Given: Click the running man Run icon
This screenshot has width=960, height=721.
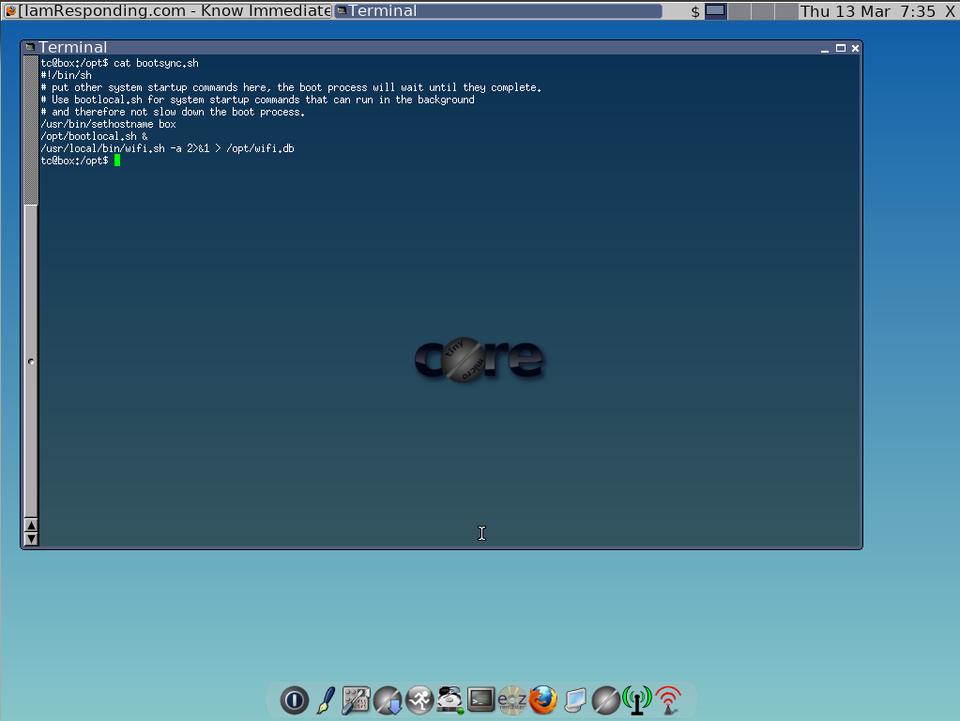Looking at the screenshot, I should (419, 700).
